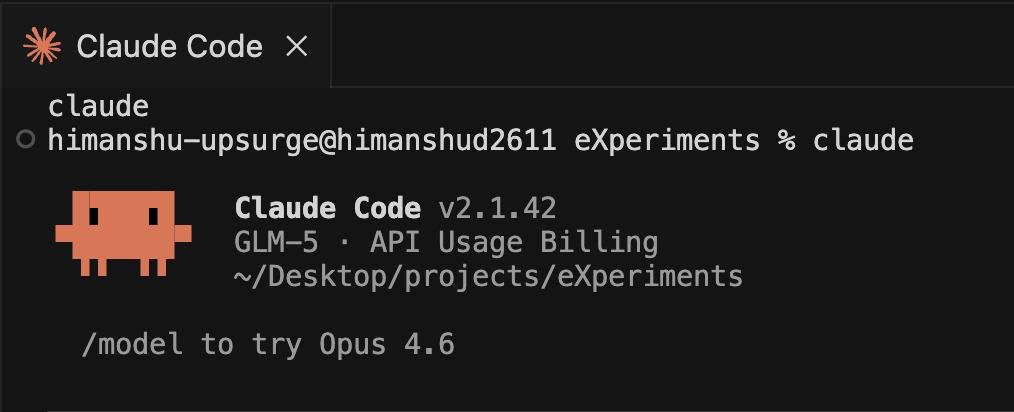Image resolution: width=1014 pixels, height=412 pixels.
Task: Click the % shell prompt symbol
Action: (786, 140)
